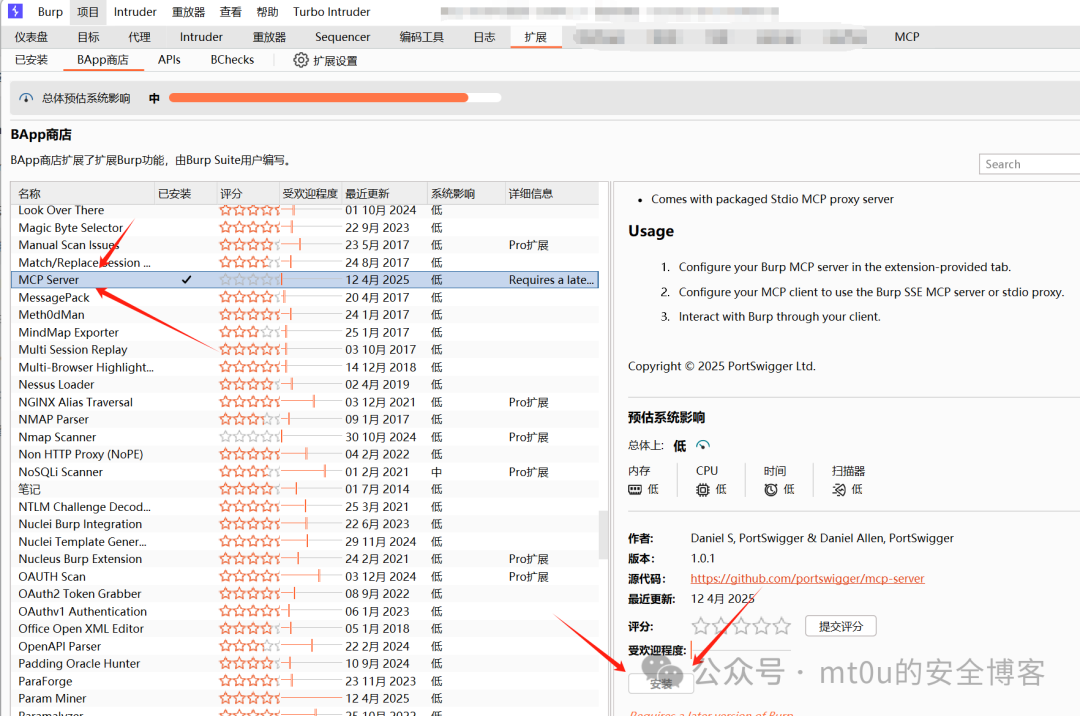The image size is (1080, 716).
Task: Open the Burp menu
Action: coord(50,12)
